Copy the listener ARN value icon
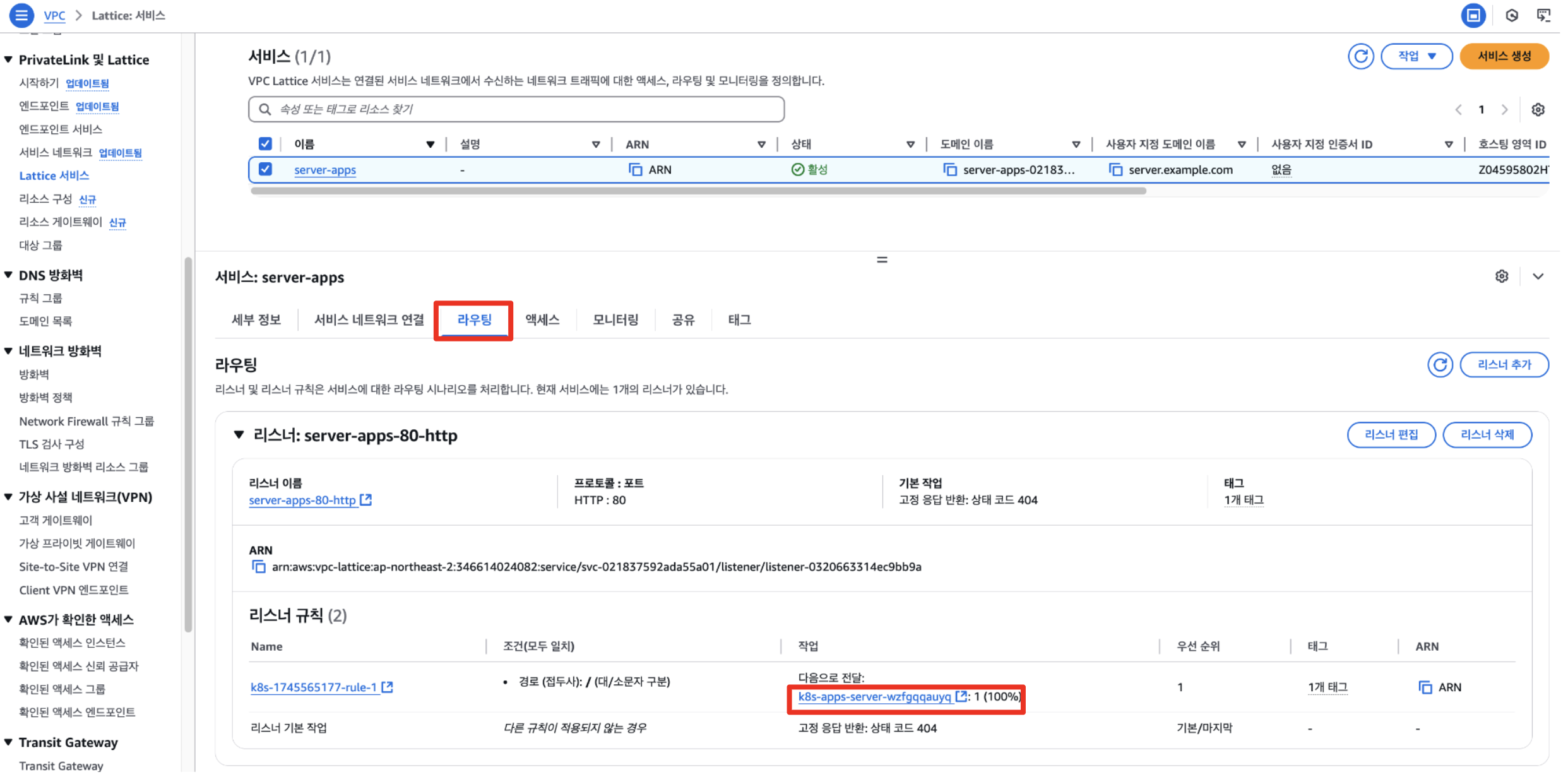 coord(259,567)
